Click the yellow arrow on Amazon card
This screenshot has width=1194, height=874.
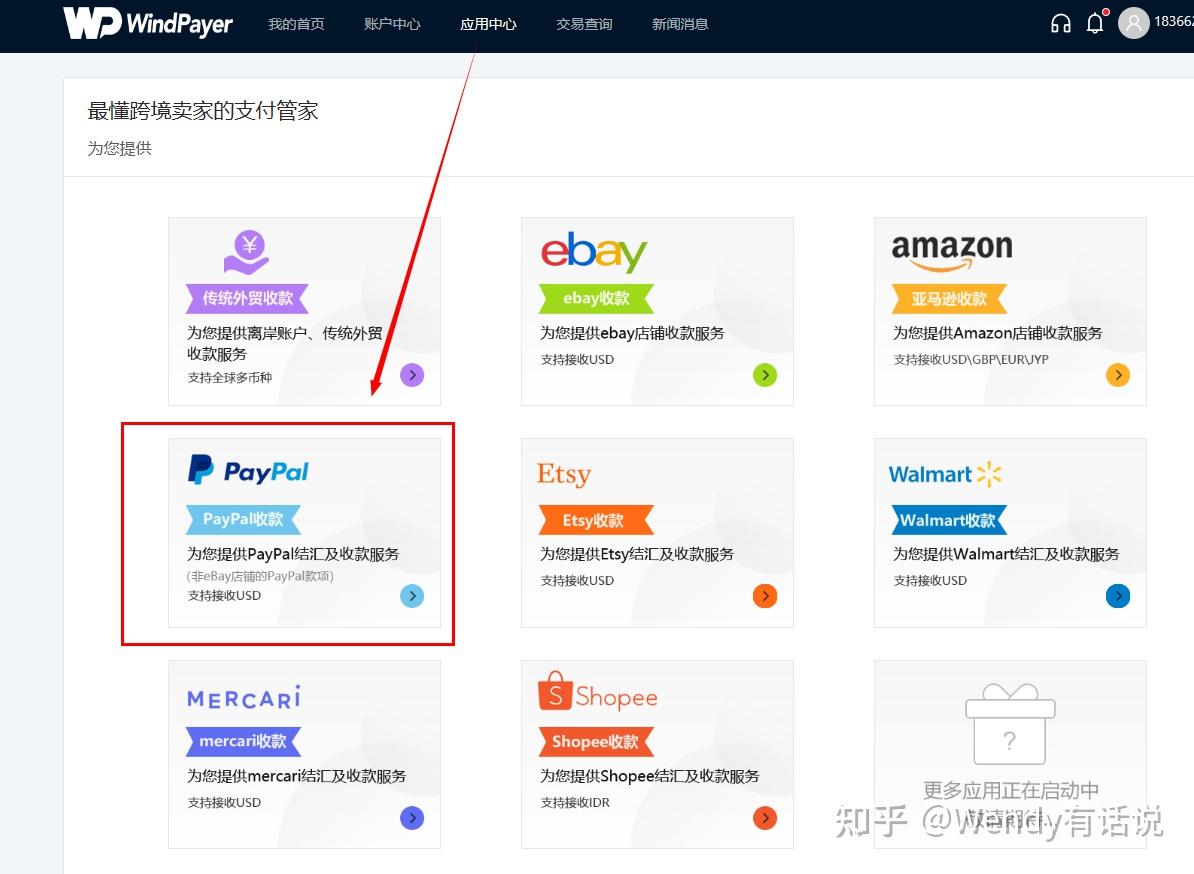(1117, 375)
